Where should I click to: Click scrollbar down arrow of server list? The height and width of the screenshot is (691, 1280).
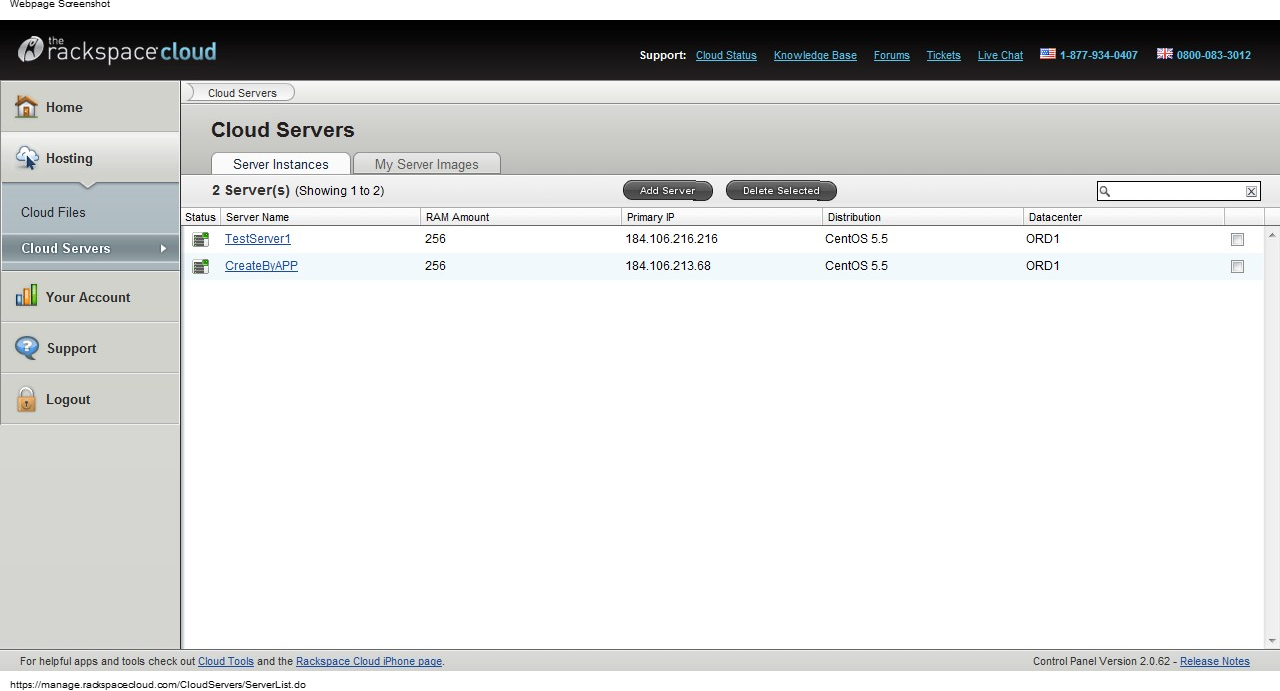[x=1272, y=641]
